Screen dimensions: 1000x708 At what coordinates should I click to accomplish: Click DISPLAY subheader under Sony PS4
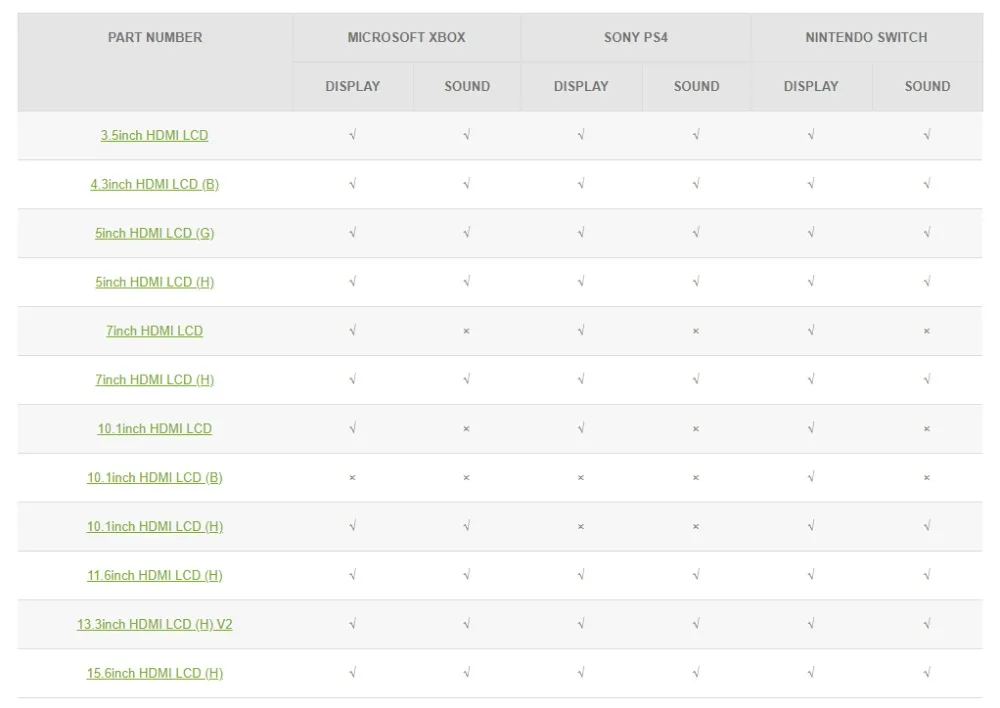tap(581, 86)
